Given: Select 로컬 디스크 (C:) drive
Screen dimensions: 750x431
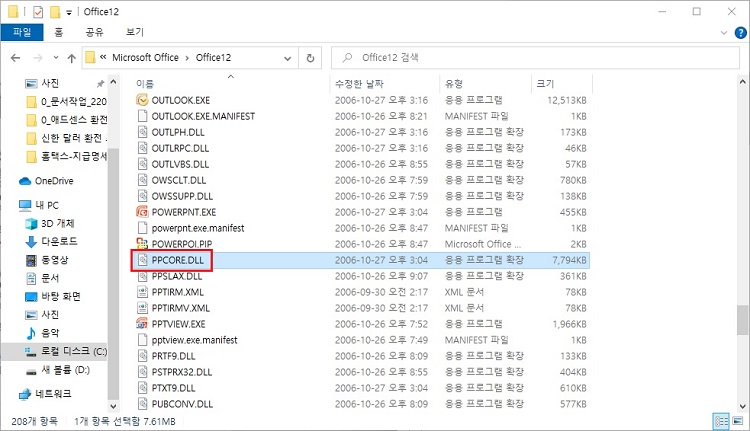Looking at the screenshot, I should coord(66,351).
